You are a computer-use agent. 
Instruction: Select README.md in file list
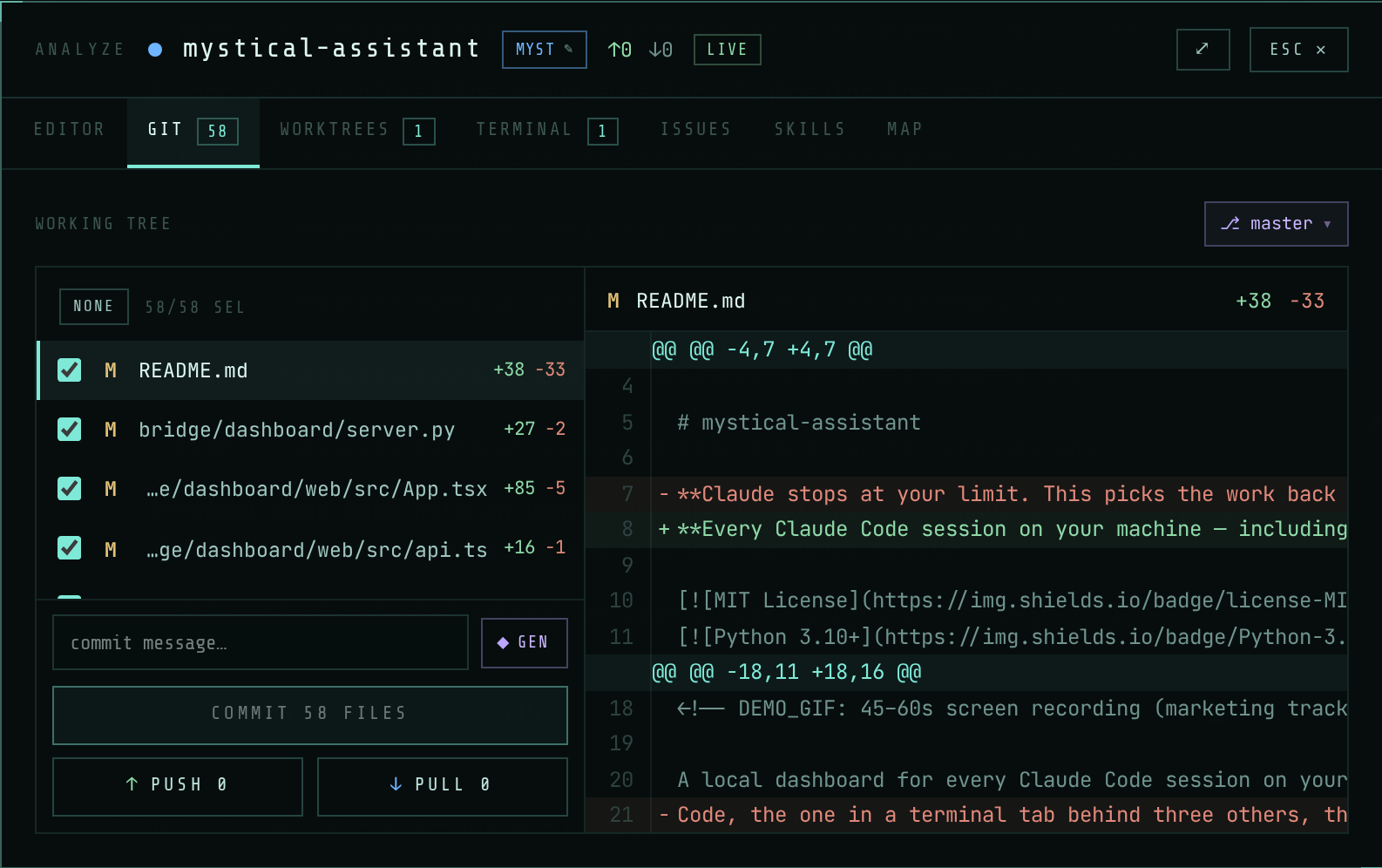[310, 370]
